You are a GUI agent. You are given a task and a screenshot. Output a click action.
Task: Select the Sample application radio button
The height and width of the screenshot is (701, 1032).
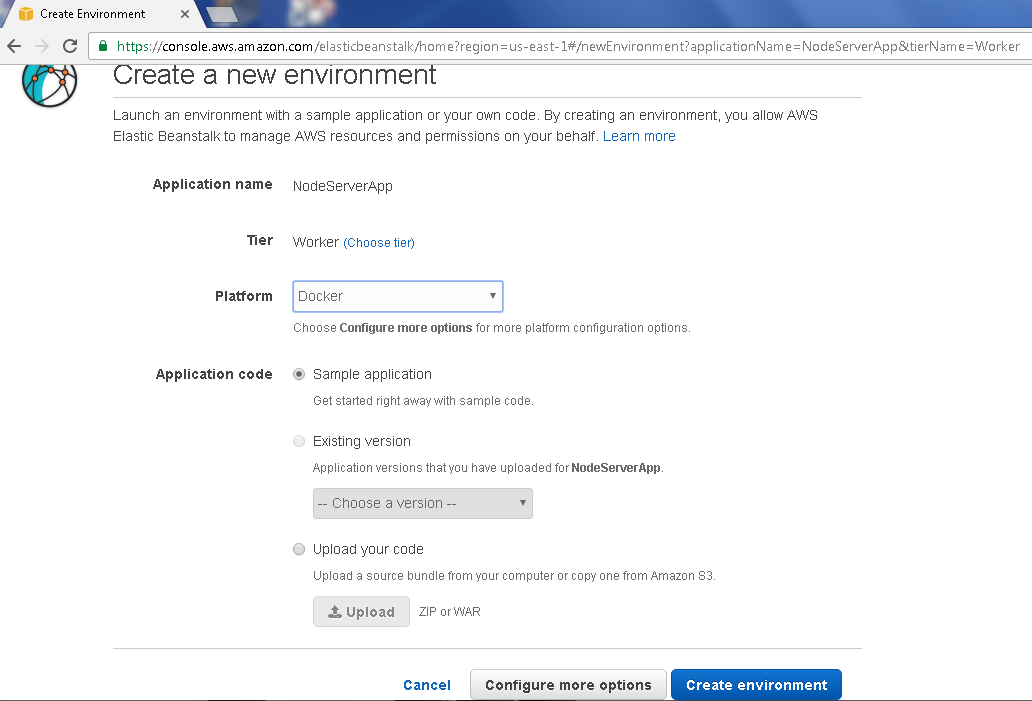tap(299, 374)
